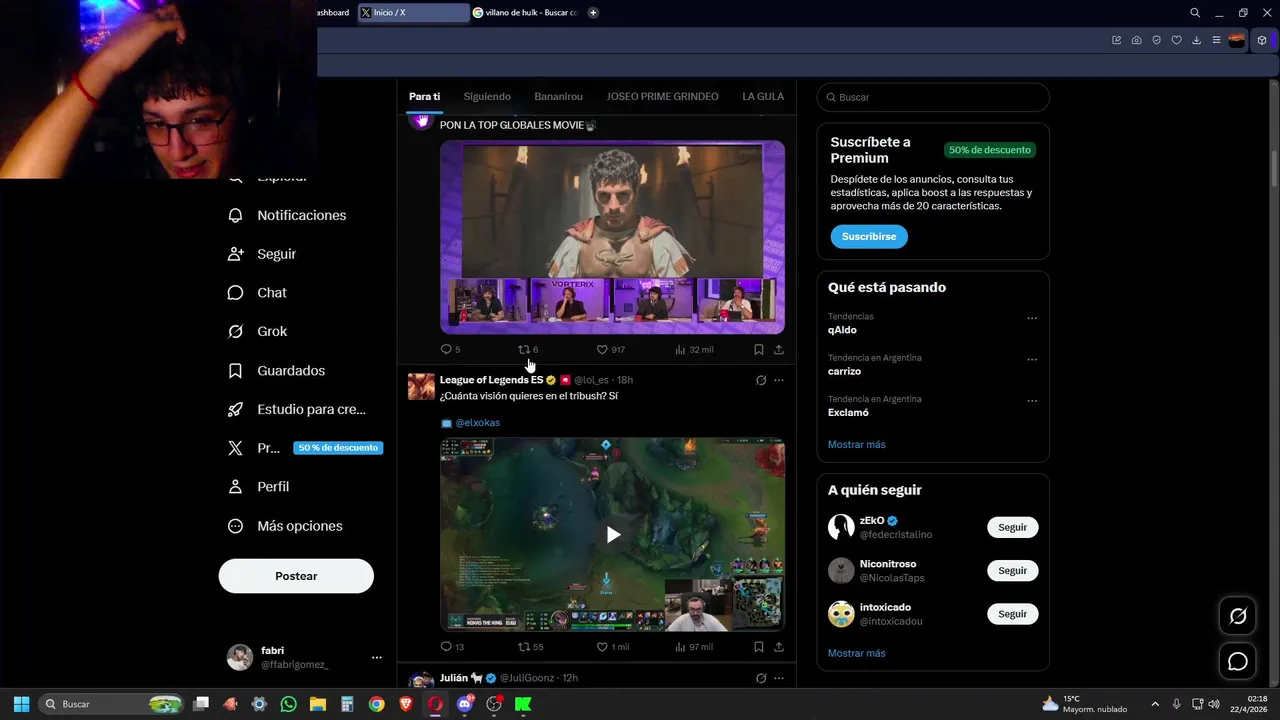
Task: Open browser easy setup sliders
Action: (1216, 40)
